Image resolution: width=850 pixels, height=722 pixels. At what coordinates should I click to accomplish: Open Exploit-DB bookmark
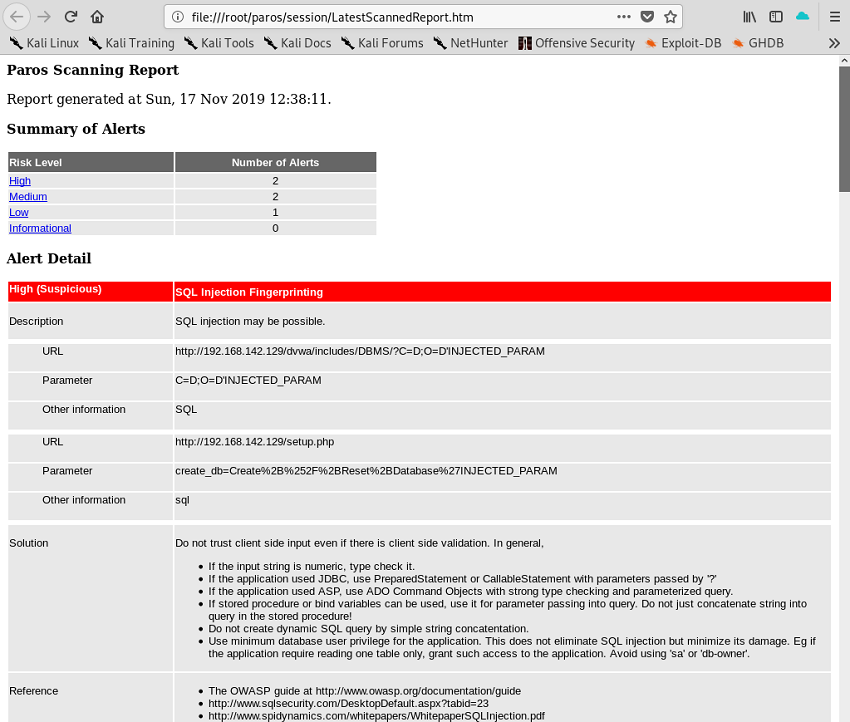(683, 43)
